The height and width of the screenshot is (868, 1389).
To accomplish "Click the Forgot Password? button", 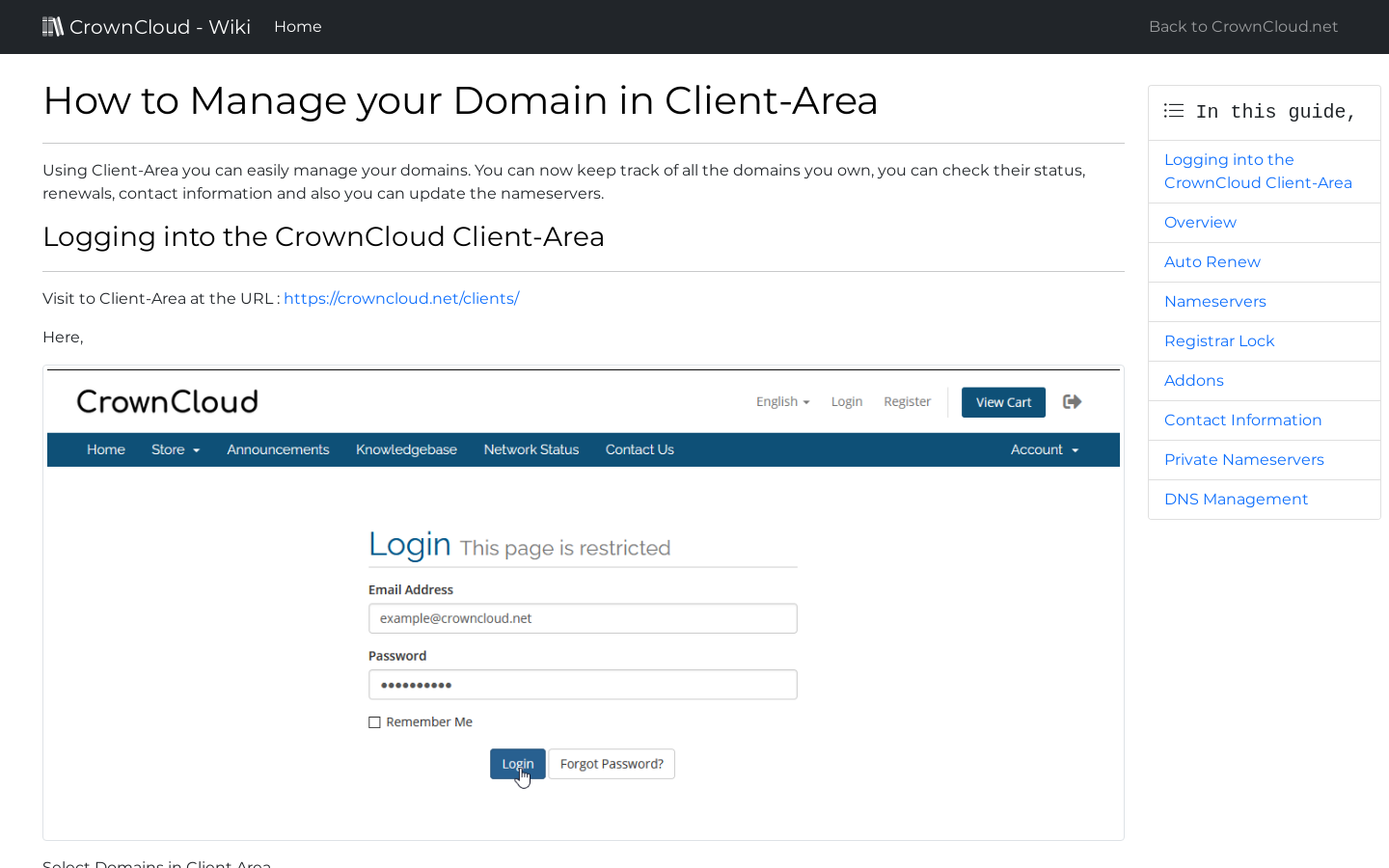I will click(612, 763).
